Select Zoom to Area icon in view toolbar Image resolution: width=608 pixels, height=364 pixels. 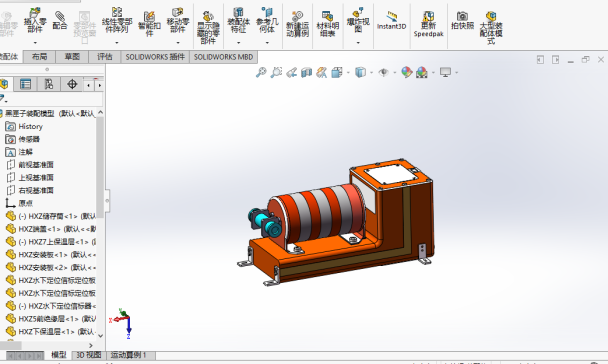[x=276, y=72]
